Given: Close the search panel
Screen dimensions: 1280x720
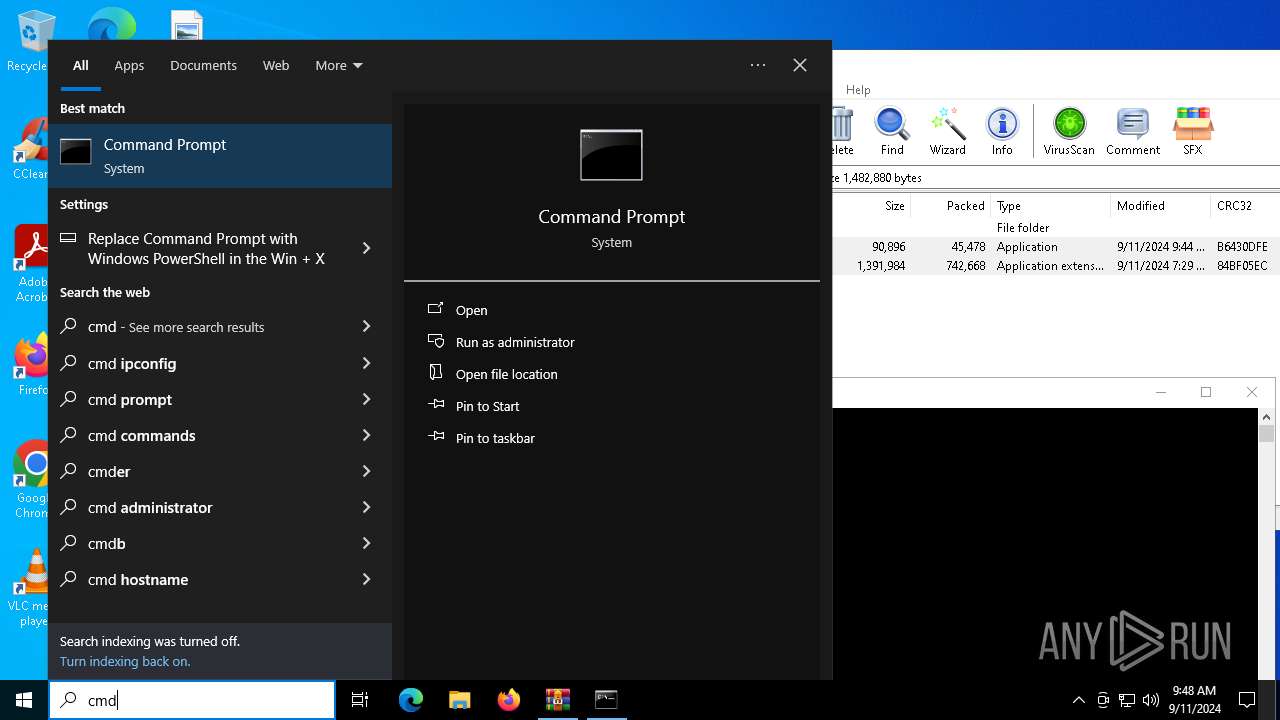Looking at the screenshot, I should (800, 65).
